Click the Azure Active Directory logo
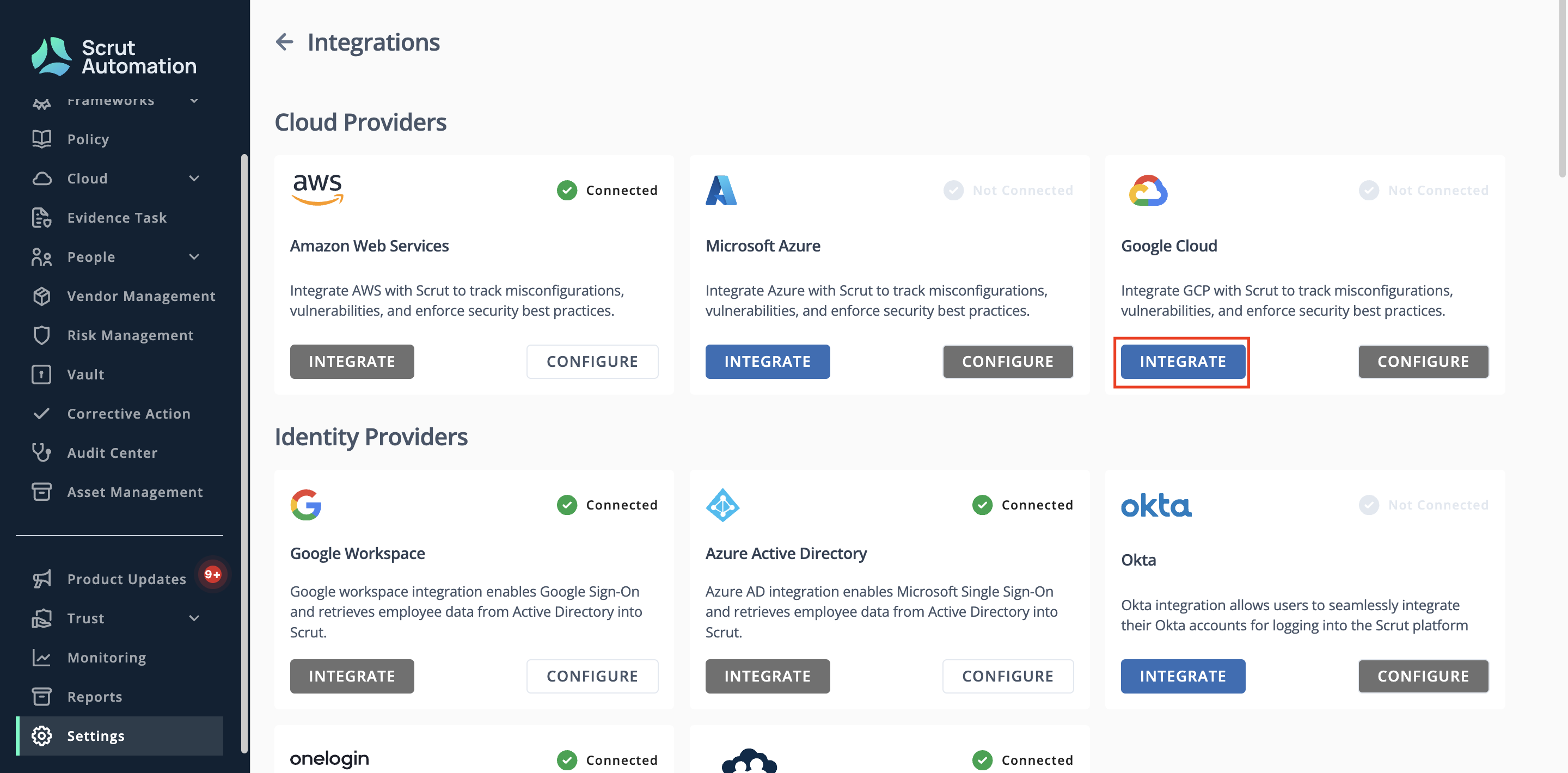Viewport: 1568px width, 773px height. tap(722, 505)
